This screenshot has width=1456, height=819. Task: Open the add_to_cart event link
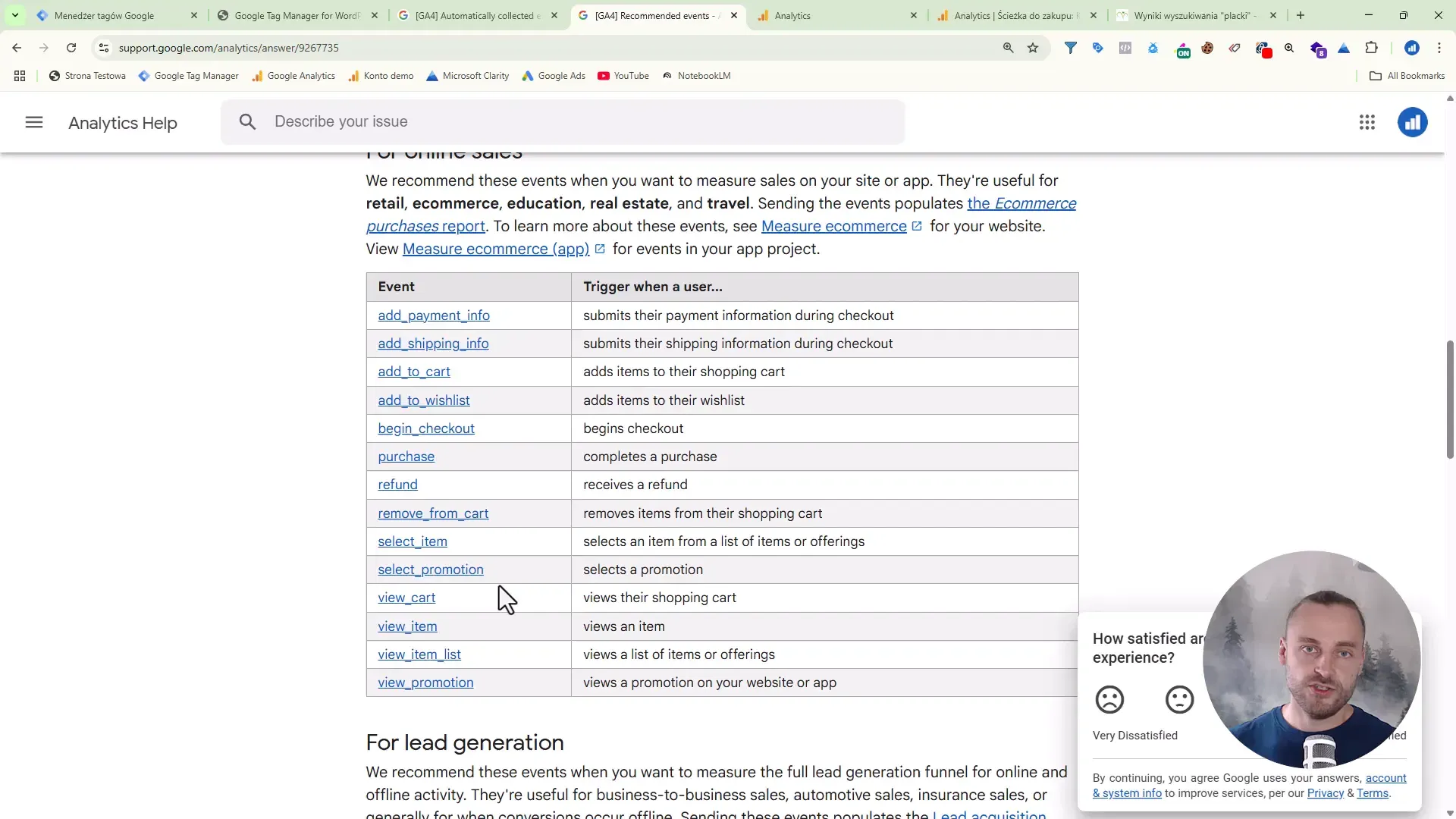[414, 372]
